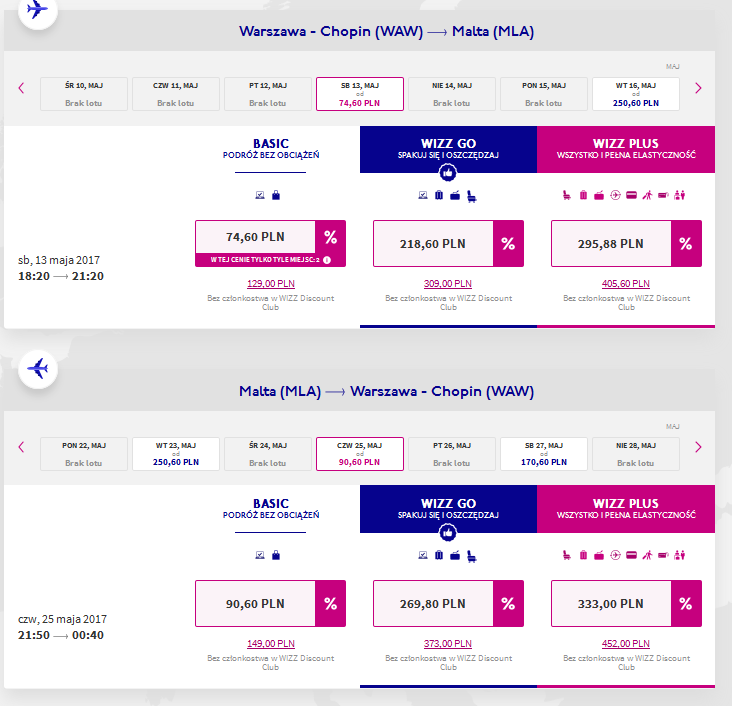Click the % discount button beside 269,80 PLN

508,604
